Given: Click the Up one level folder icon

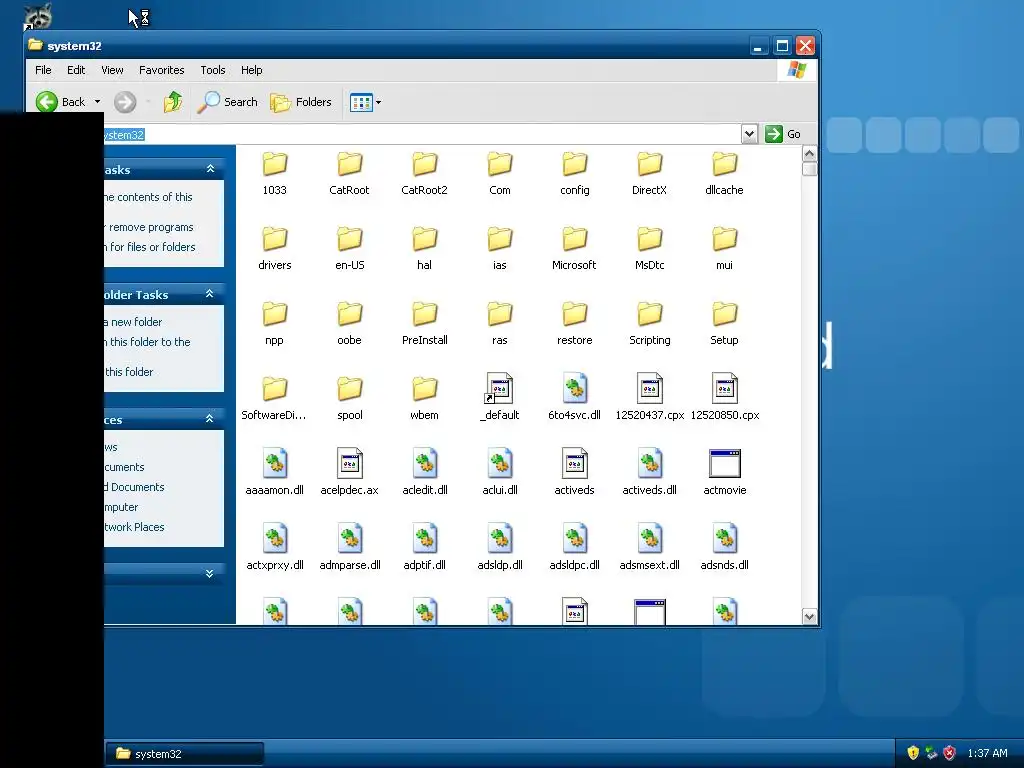Looking at the screenshot, I should (x=173, y=102).
